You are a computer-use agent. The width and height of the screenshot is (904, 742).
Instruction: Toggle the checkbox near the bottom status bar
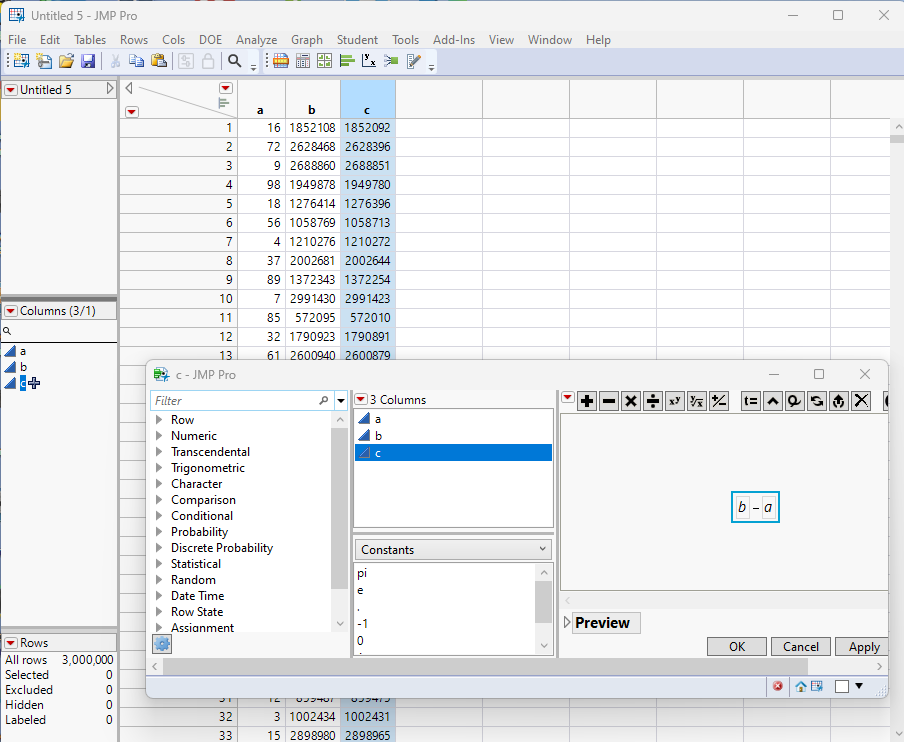841,686
